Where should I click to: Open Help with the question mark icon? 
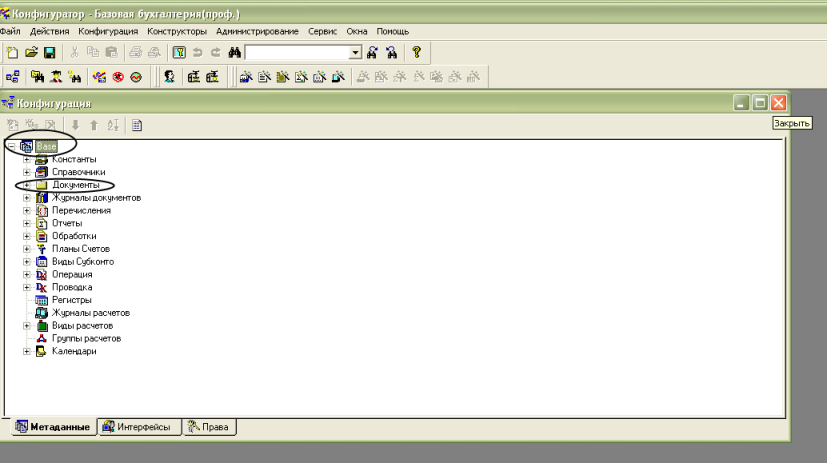click(417, 52)
